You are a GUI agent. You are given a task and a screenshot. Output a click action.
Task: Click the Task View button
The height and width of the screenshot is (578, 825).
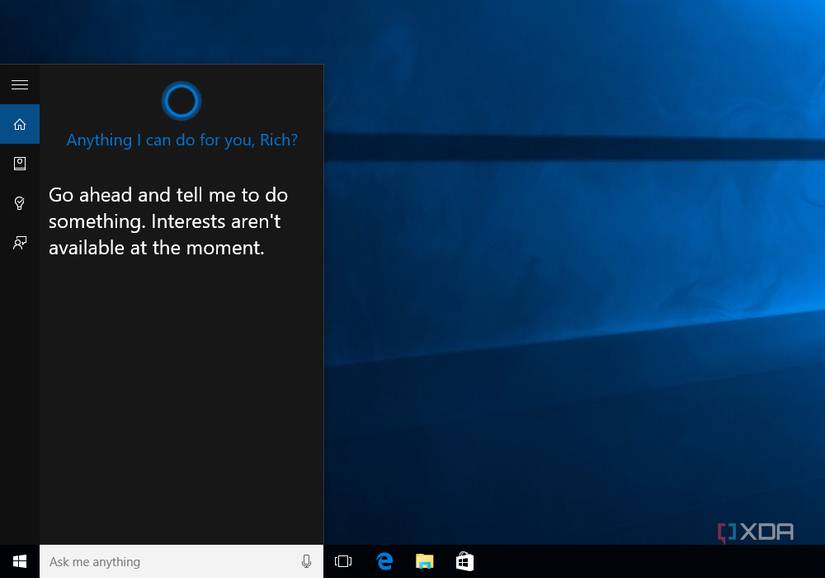[x=341, y=561]
